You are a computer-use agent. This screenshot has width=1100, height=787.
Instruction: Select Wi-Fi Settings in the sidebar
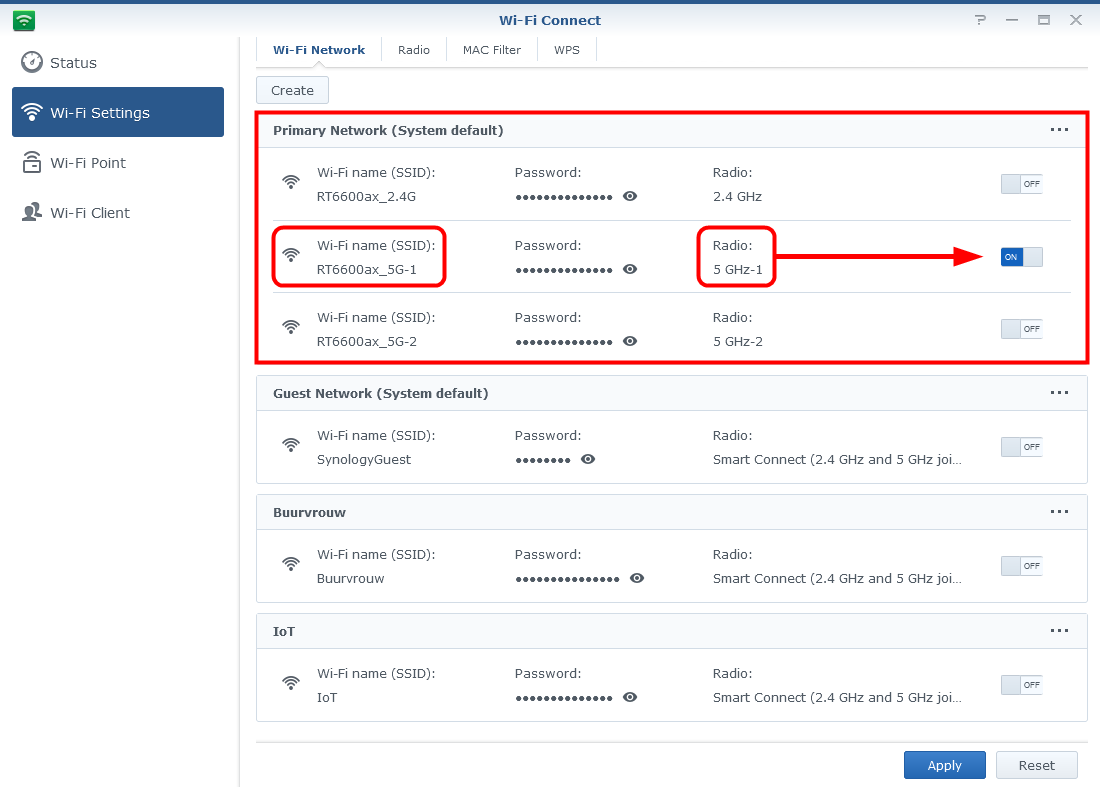point(118,112)
